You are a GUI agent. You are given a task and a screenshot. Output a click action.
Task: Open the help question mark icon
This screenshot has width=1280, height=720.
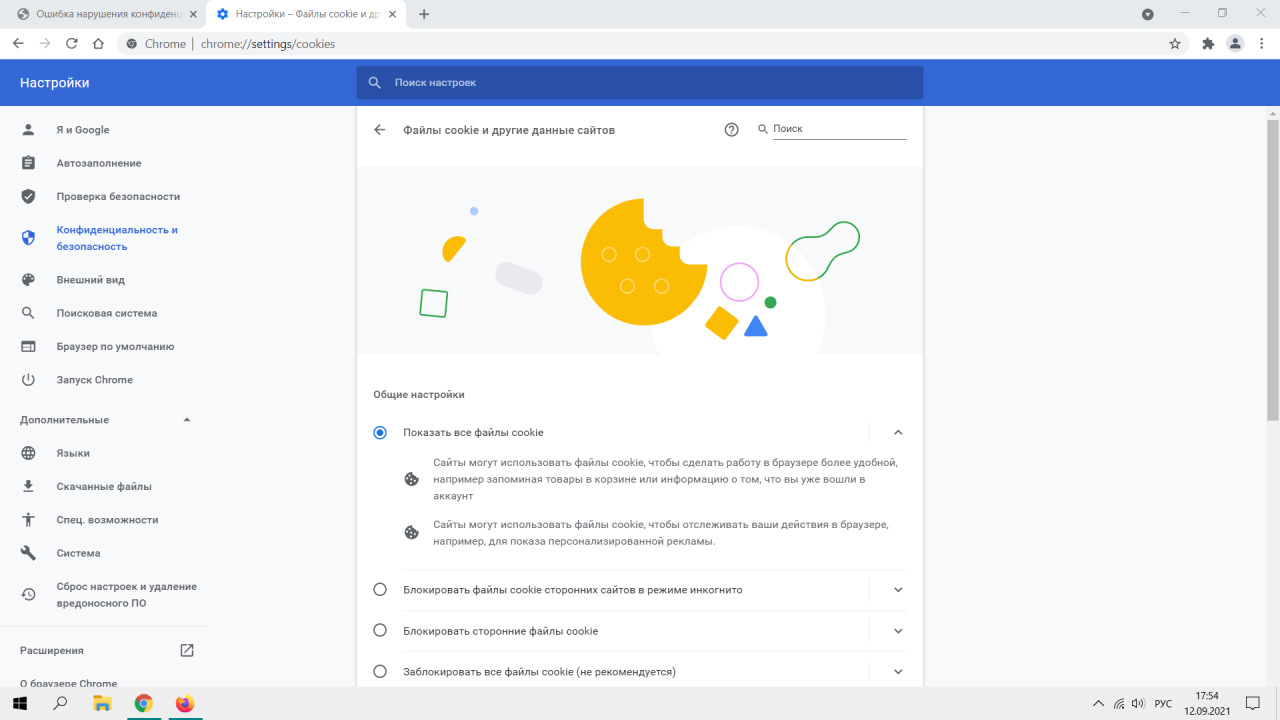pos(731,130)
